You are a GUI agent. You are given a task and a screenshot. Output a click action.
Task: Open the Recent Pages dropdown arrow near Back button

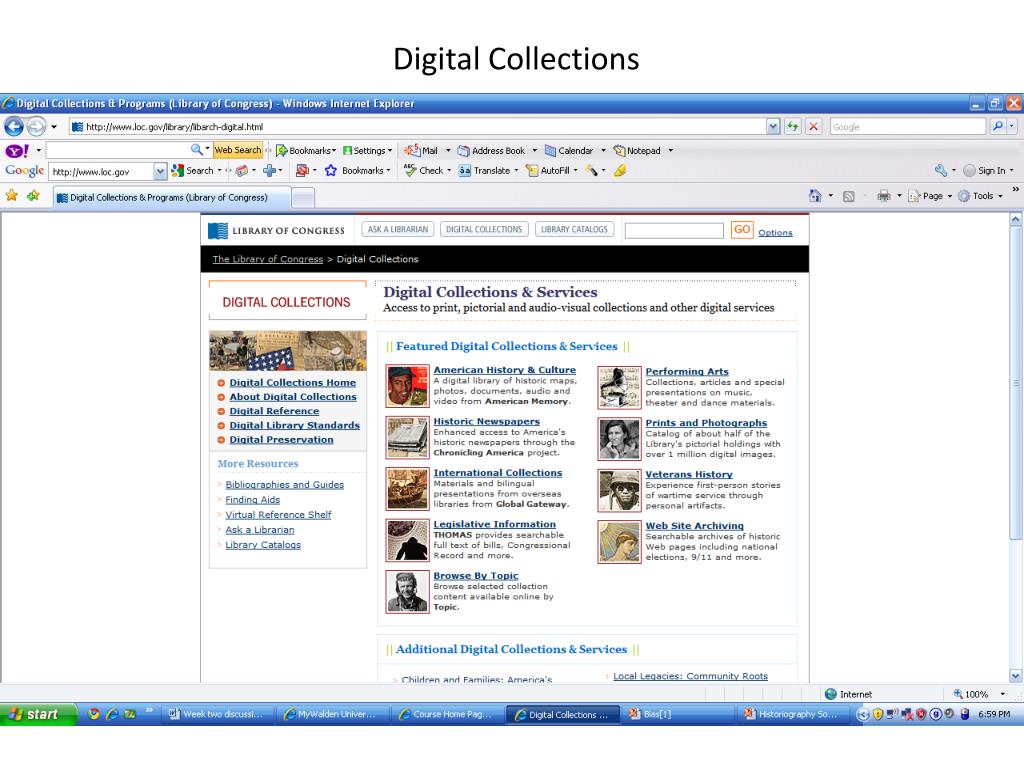tap(54, 127)
